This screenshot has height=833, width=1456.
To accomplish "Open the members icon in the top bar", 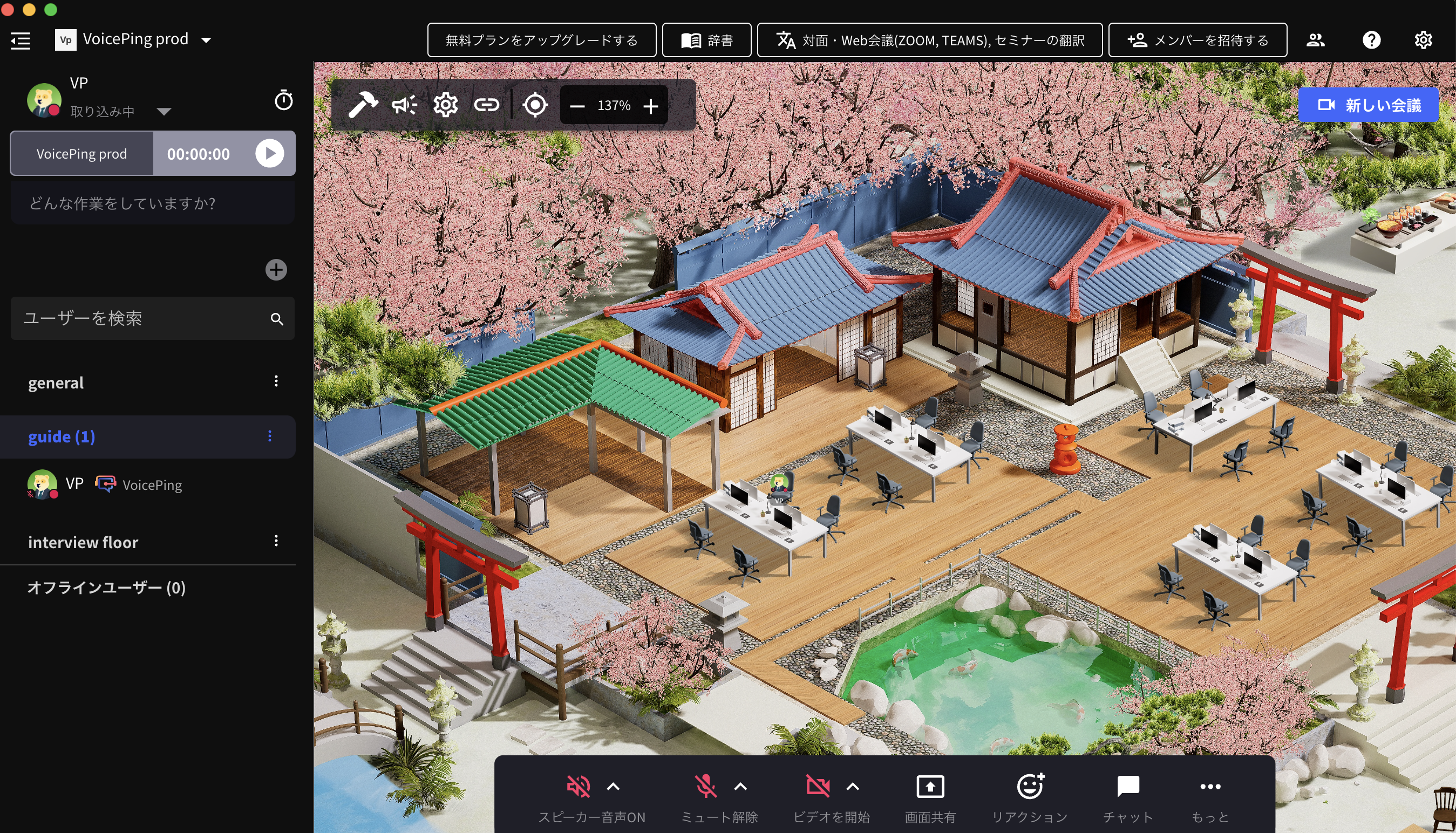I will point(1316,39).
